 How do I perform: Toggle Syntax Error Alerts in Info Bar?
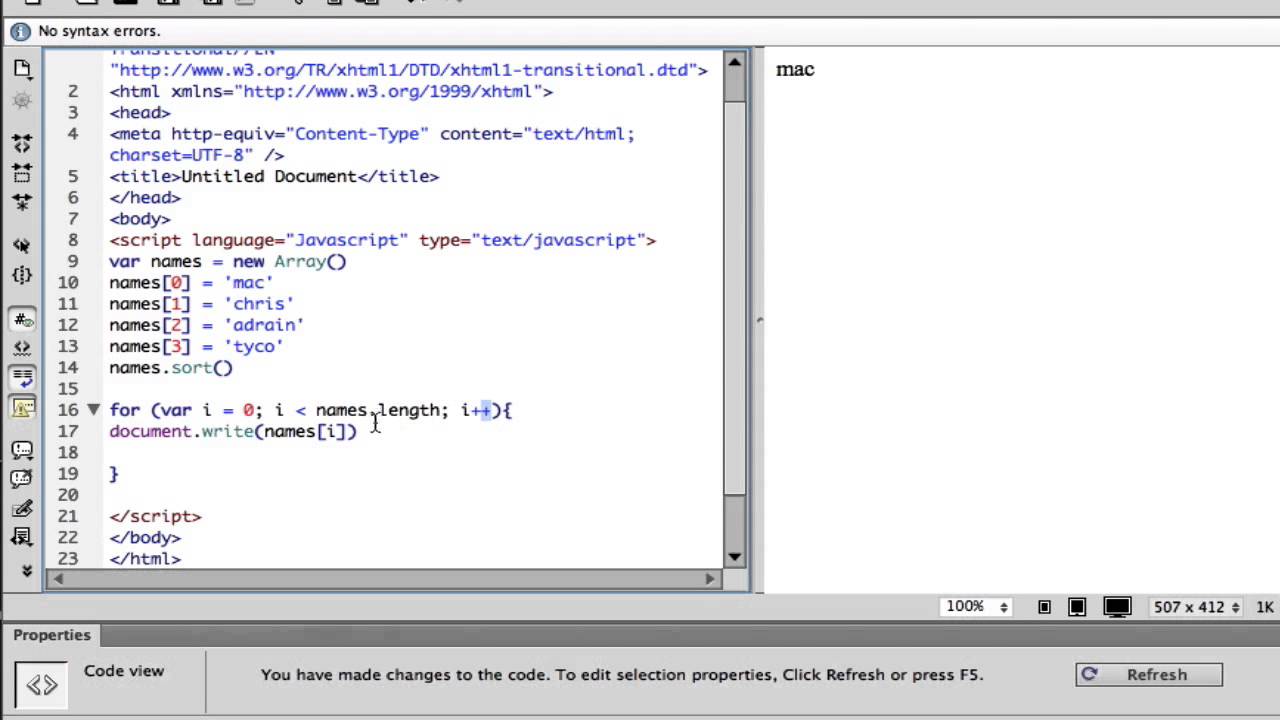(22, 407)
